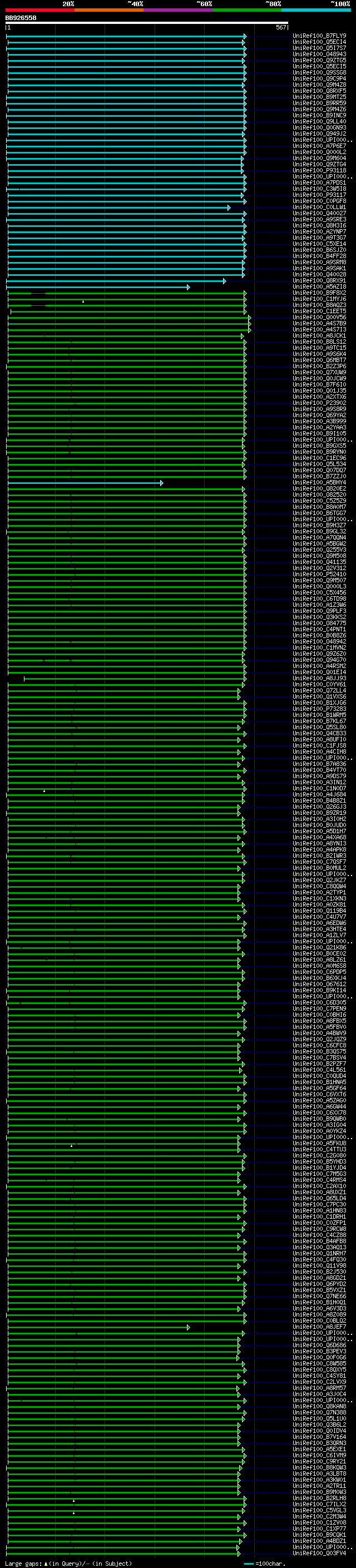Click the UniRef100_P93118 label
356x1568 pixels.
(319, 170)
